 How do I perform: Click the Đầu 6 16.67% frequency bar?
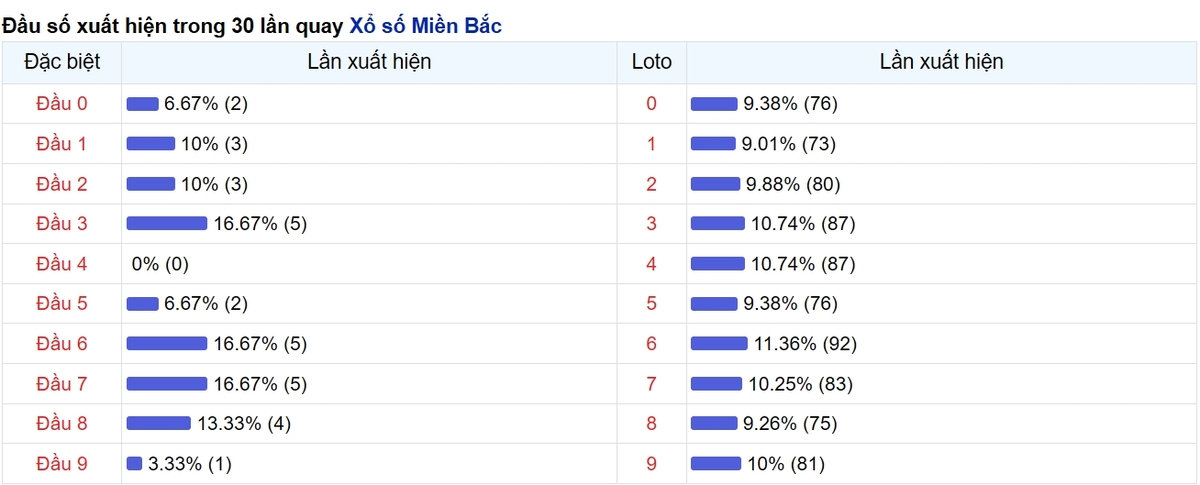[166, 344]
